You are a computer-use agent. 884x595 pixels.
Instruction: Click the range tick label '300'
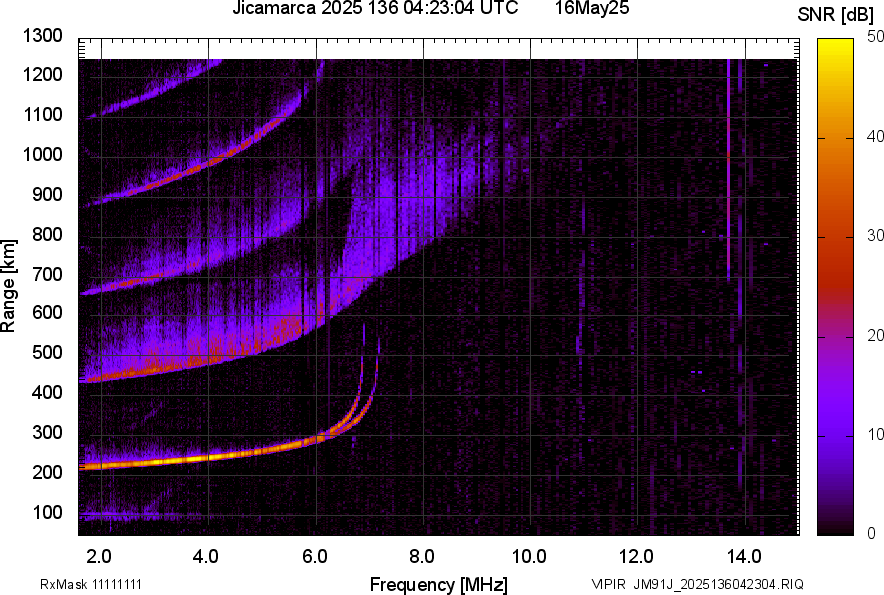(47, 433)
